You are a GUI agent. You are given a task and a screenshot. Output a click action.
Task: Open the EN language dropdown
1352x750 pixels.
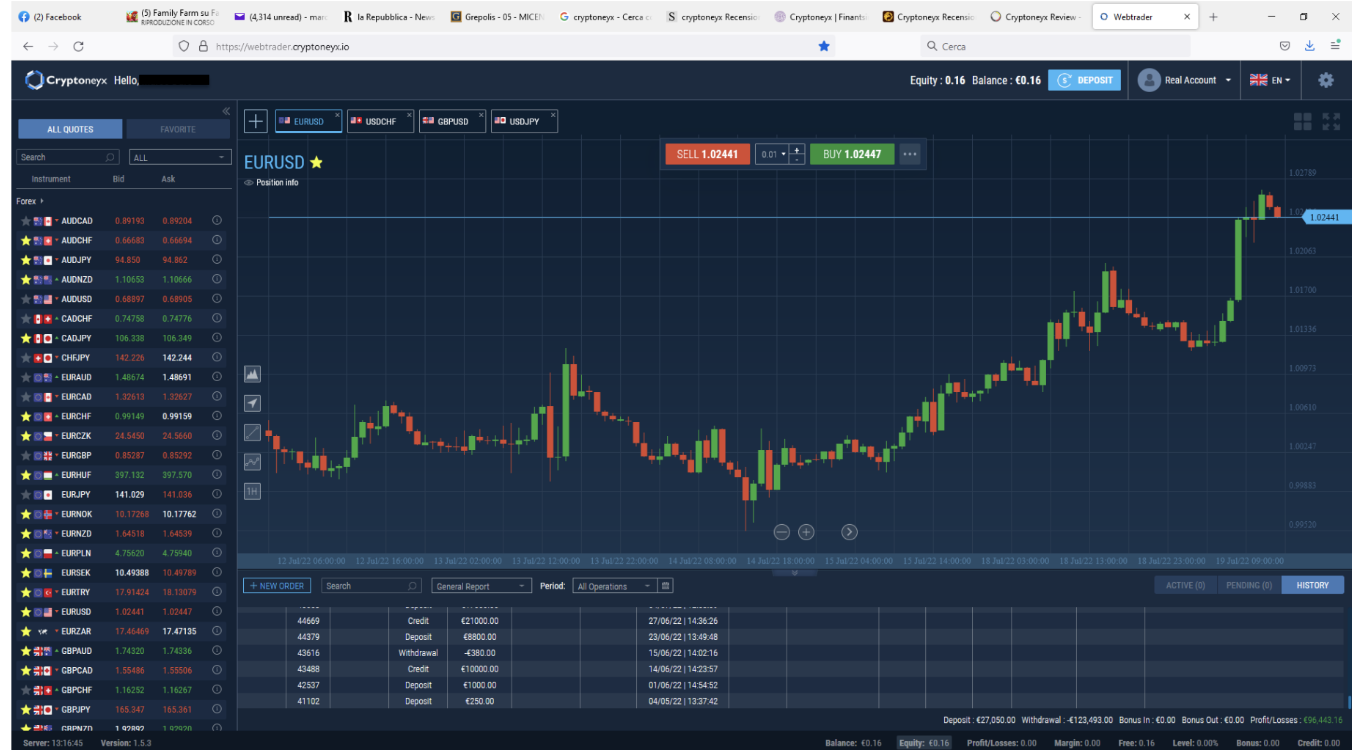click(1270, 80)
